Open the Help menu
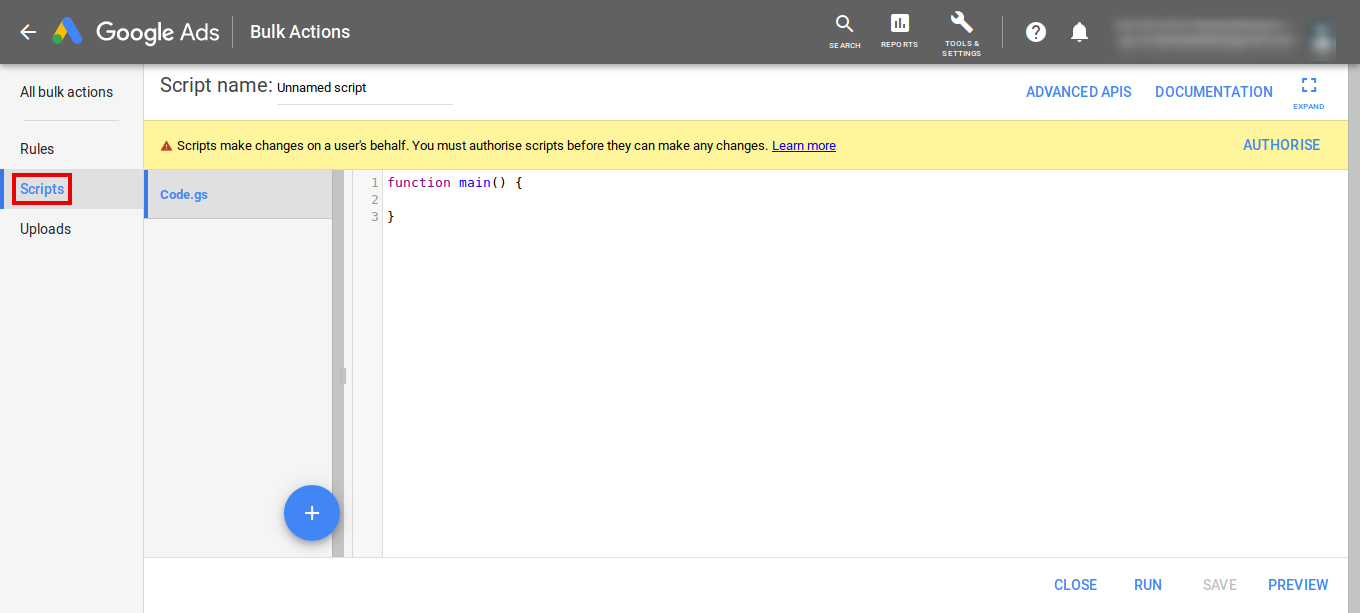Viewport: 1360px width, 613px height. [1035, 31]
